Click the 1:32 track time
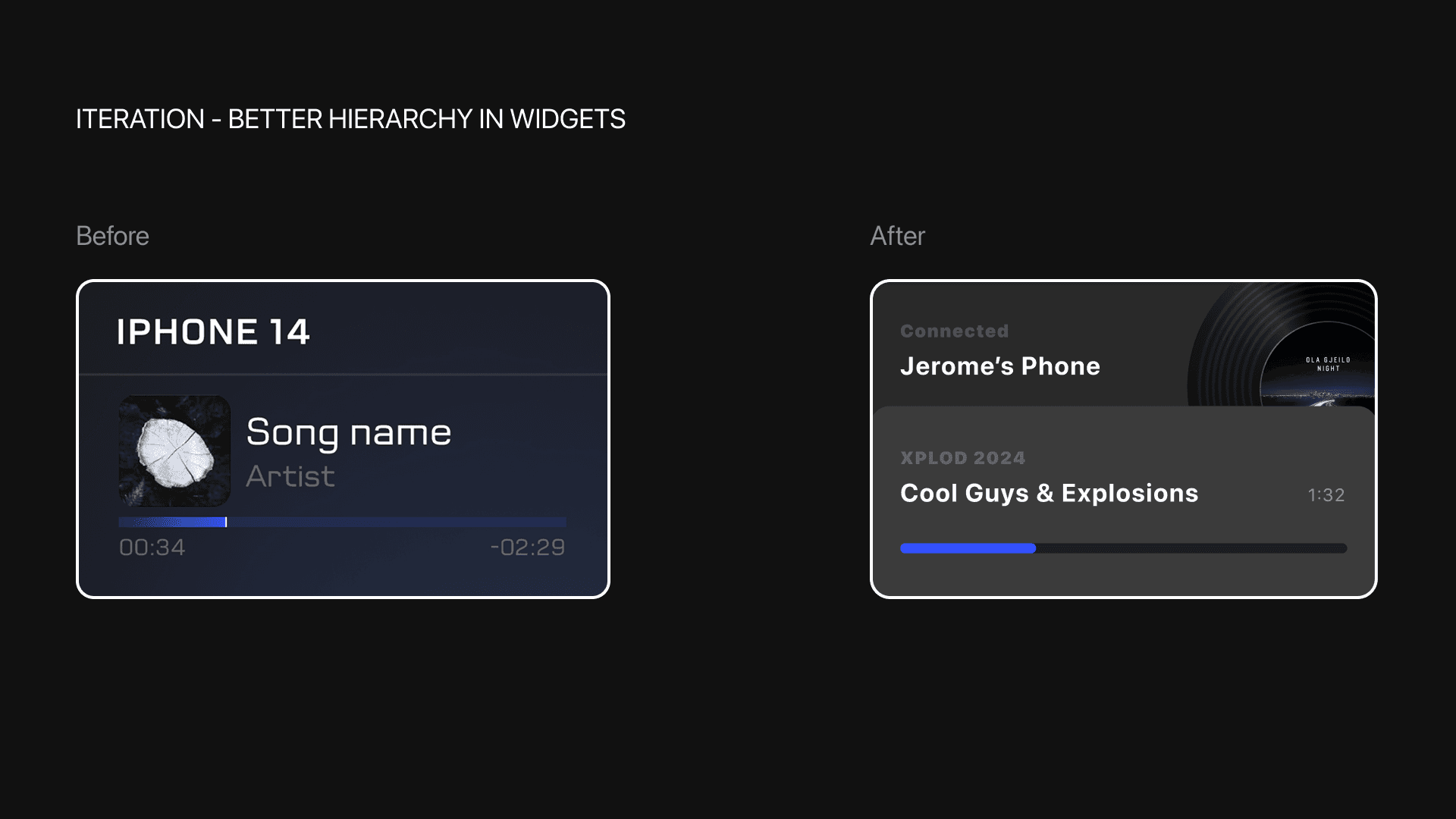 pos(1326,495)
